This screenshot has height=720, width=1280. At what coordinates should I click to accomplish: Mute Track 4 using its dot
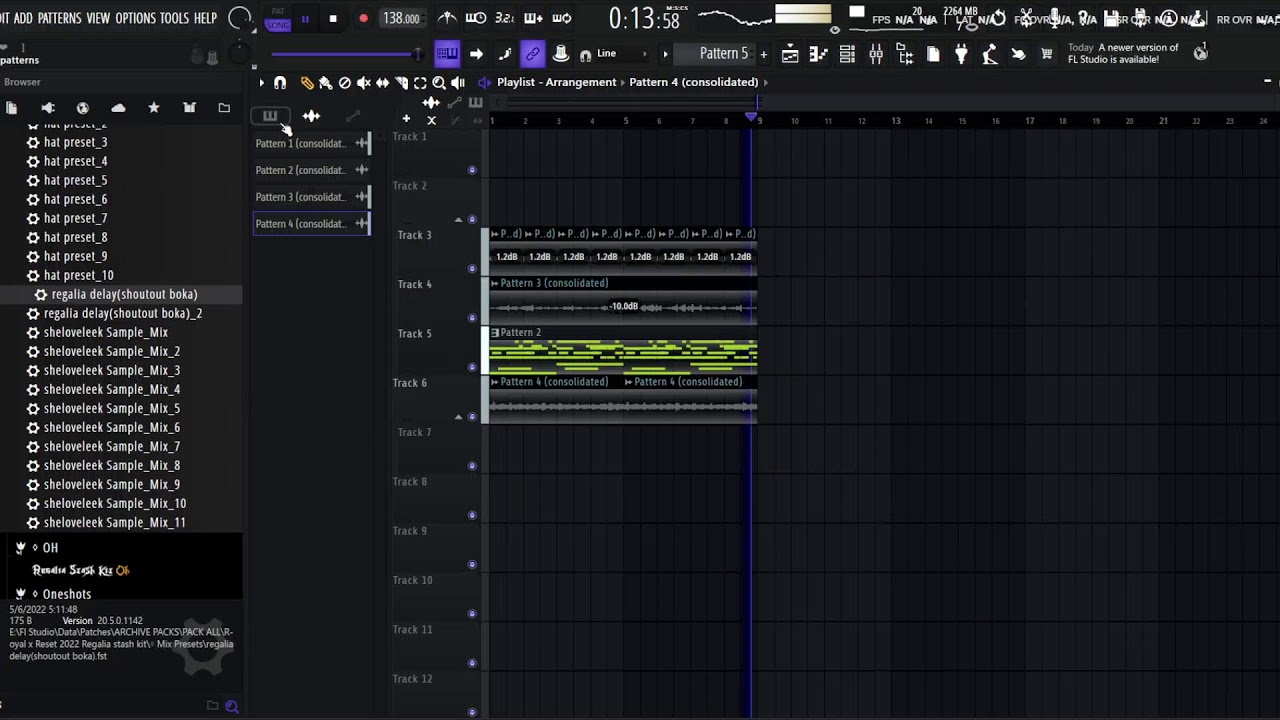tap(472, 318)
